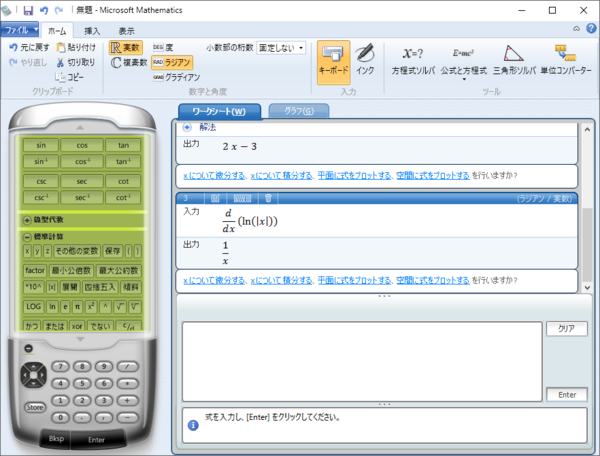Click worksheet scrollbar down arrow
The image size is (600, 456).
(x=587, y=288)
